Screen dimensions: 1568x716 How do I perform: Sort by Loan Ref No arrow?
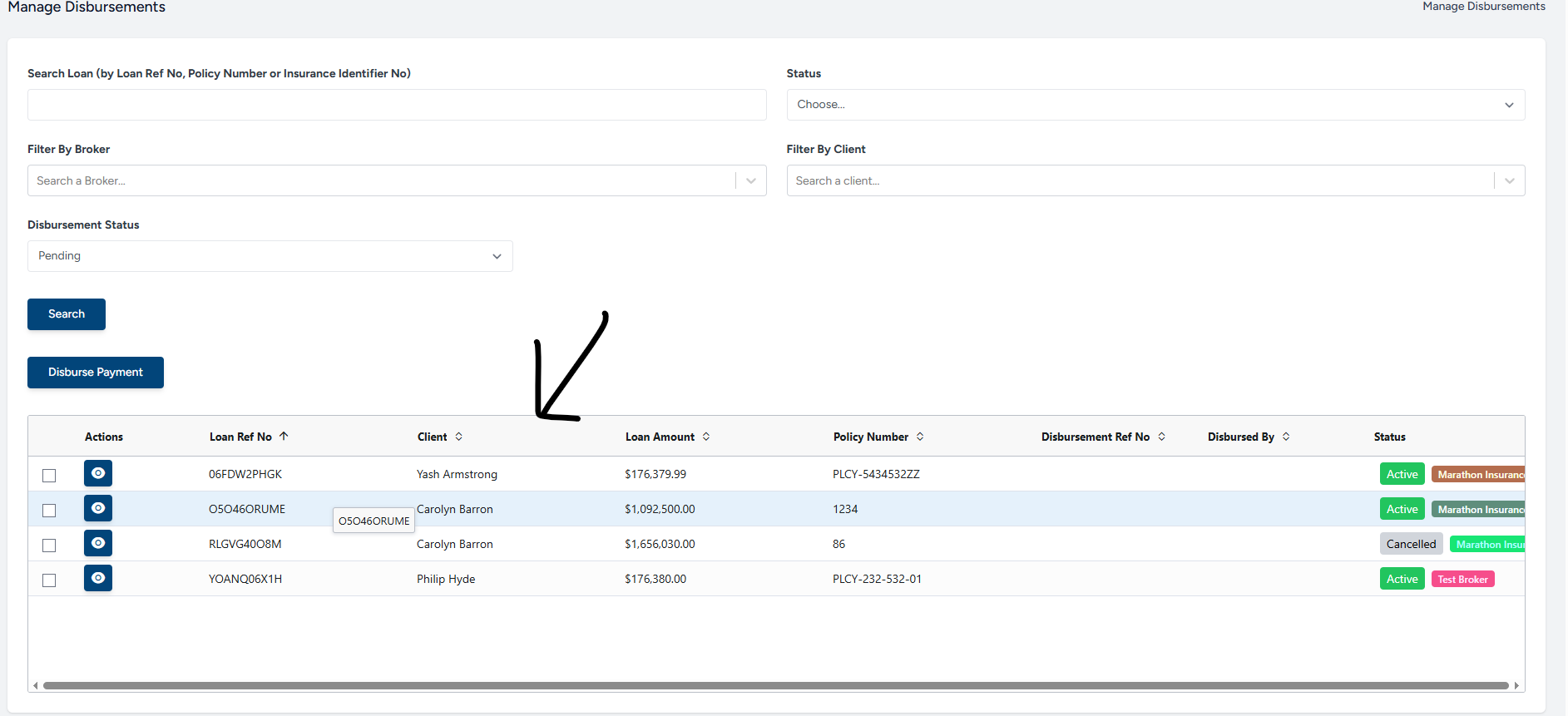(x=284, y=437)
